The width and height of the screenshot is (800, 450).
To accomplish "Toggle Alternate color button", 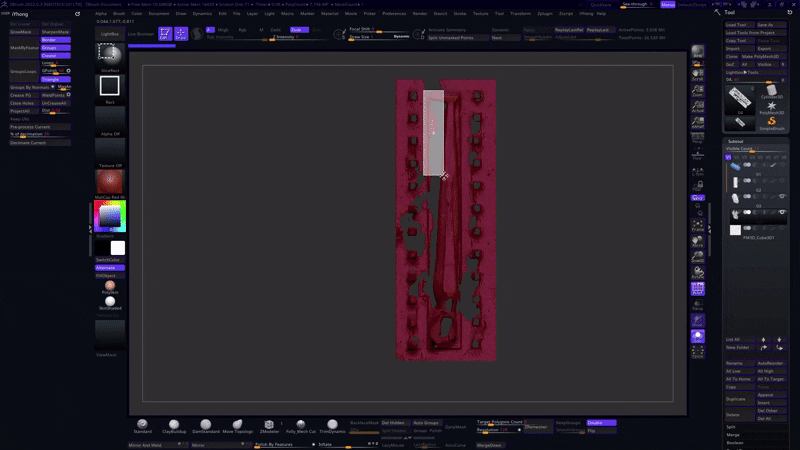I will pos(110,267).
